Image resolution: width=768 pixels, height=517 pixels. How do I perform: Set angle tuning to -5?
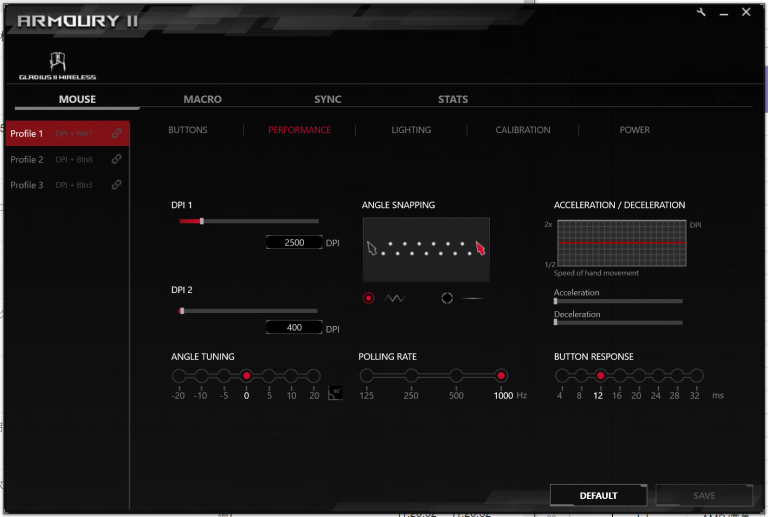(224, 376)
